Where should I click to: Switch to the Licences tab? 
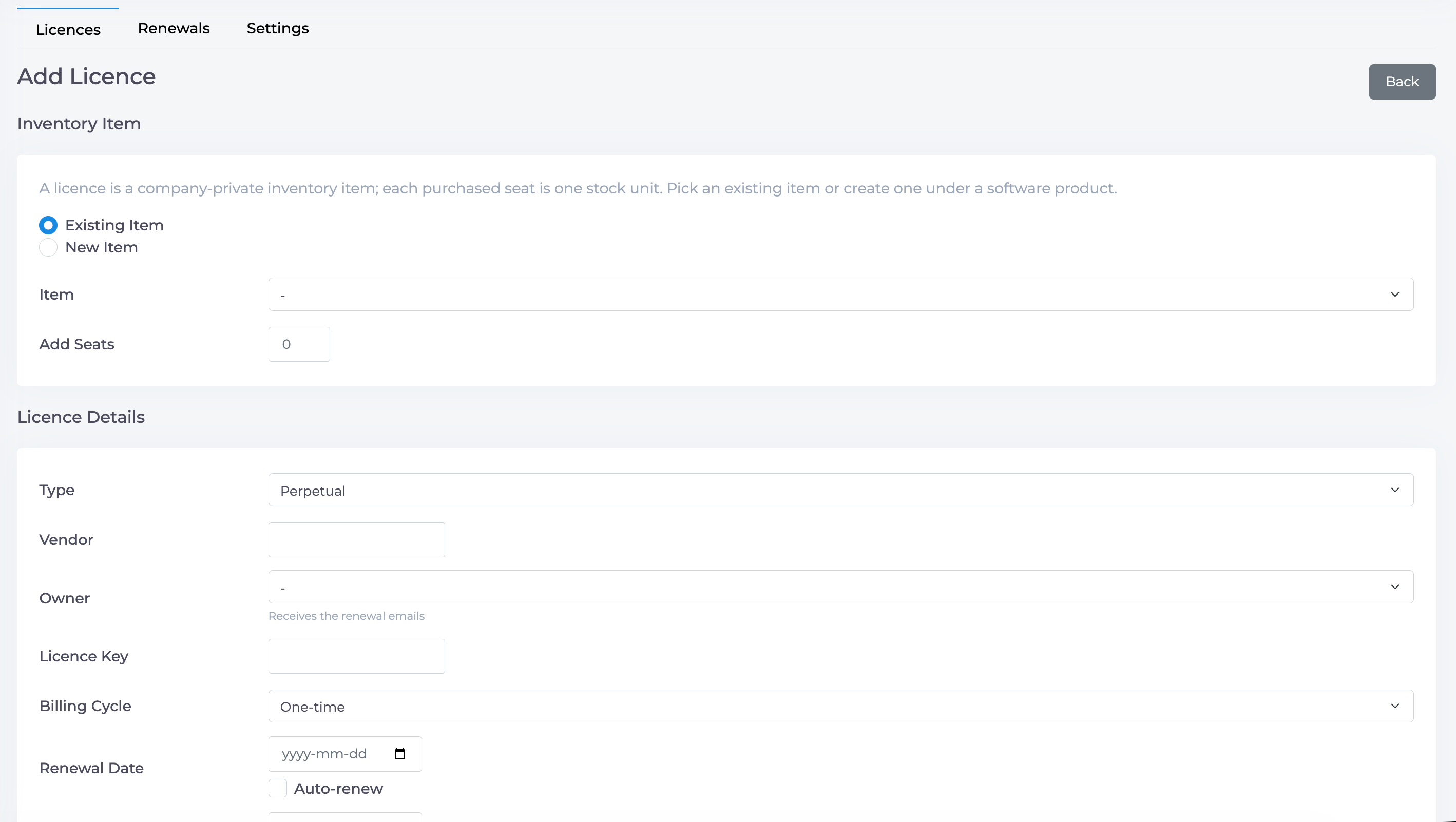point(68,29)
